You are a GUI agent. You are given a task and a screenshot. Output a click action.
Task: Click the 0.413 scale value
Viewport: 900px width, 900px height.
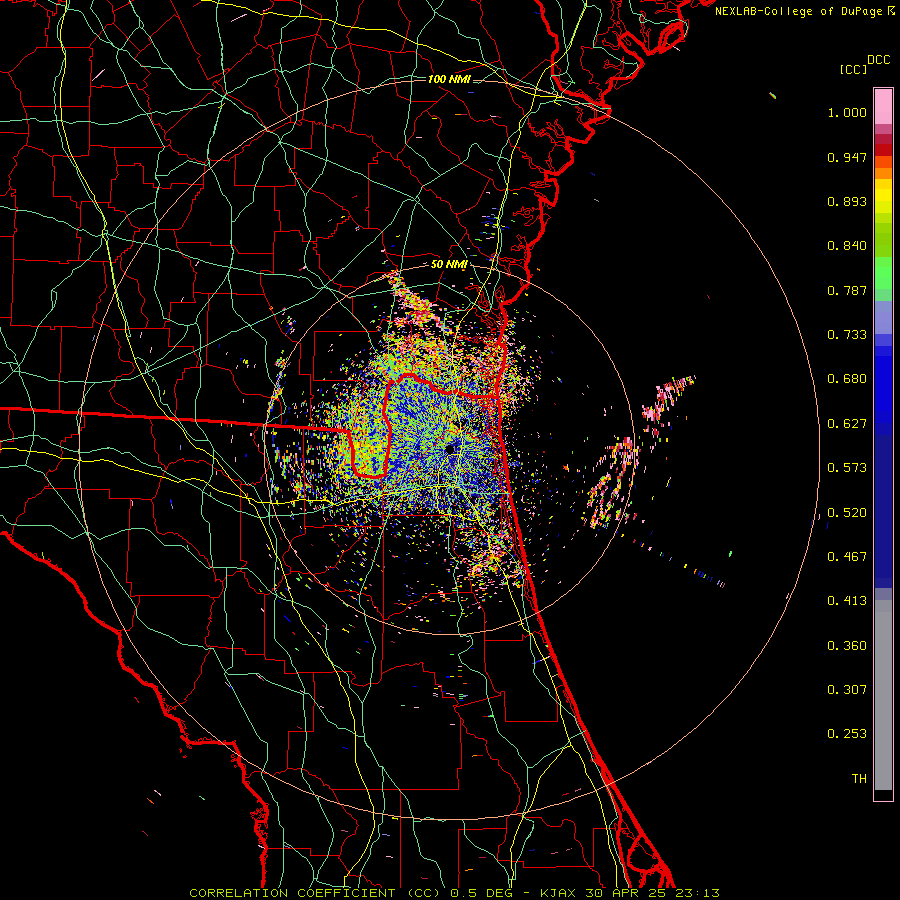pos(847,601)
